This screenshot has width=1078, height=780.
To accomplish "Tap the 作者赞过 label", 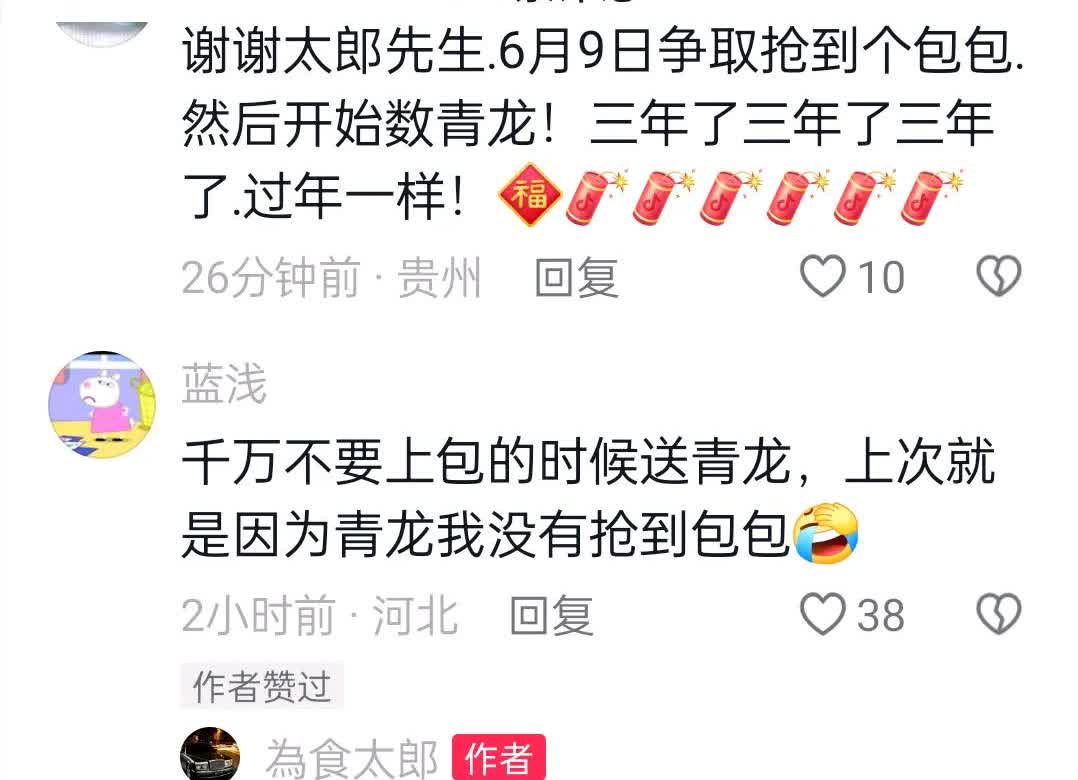I will [262, 686].
